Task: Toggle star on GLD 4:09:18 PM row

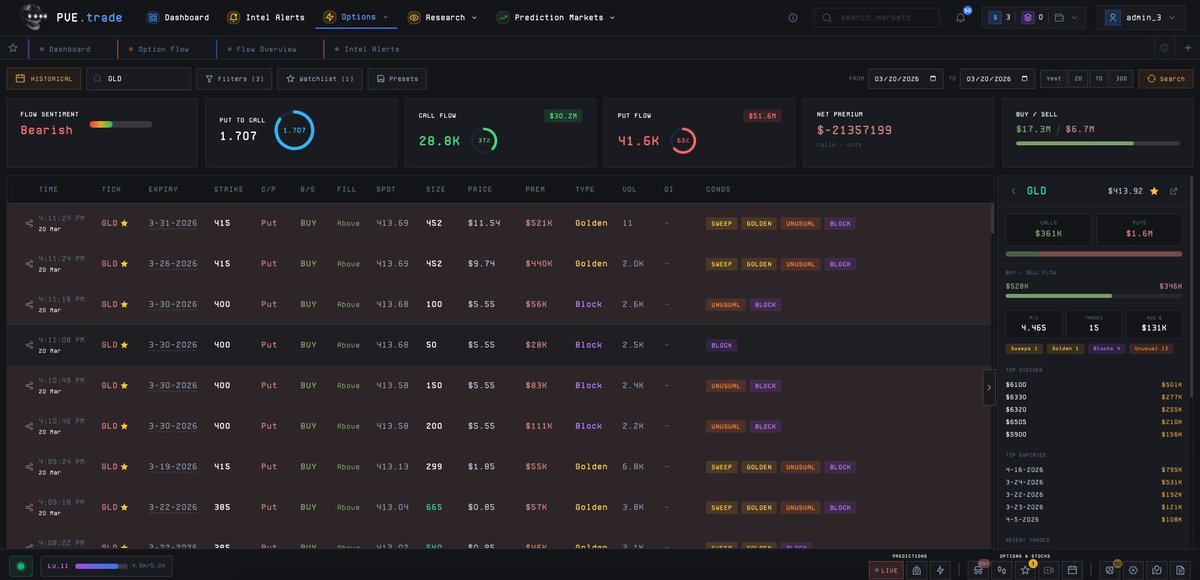Action: coord(125,507)
